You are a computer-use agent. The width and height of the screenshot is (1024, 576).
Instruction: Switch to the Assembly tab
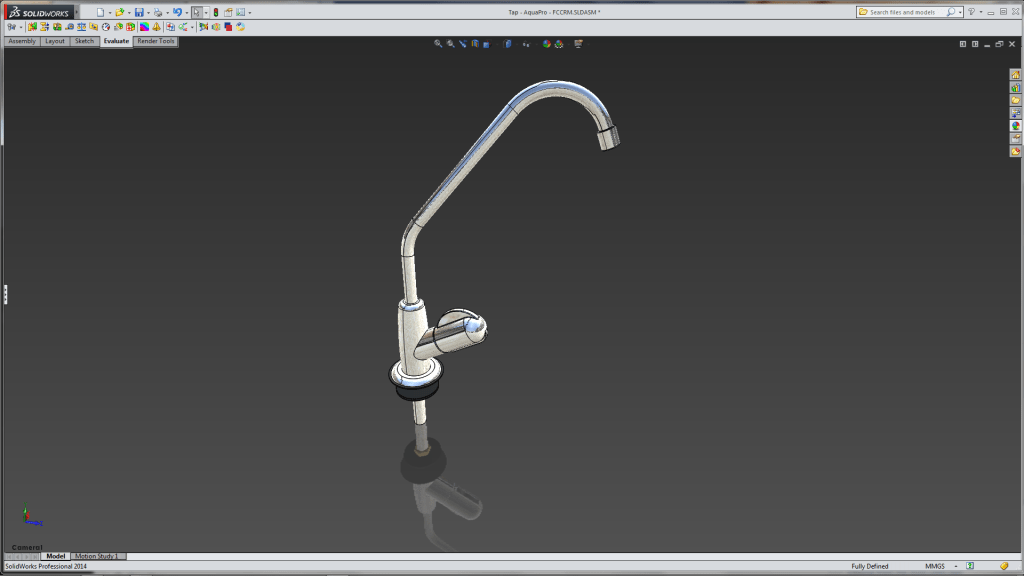pos(22,41)
